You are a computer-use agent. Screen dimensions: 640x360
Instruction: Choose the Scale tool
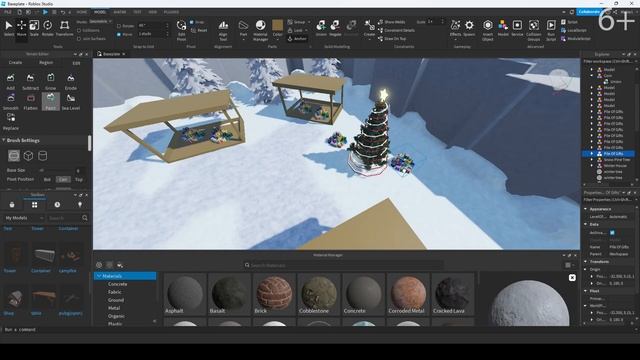(x=34, y=28)
